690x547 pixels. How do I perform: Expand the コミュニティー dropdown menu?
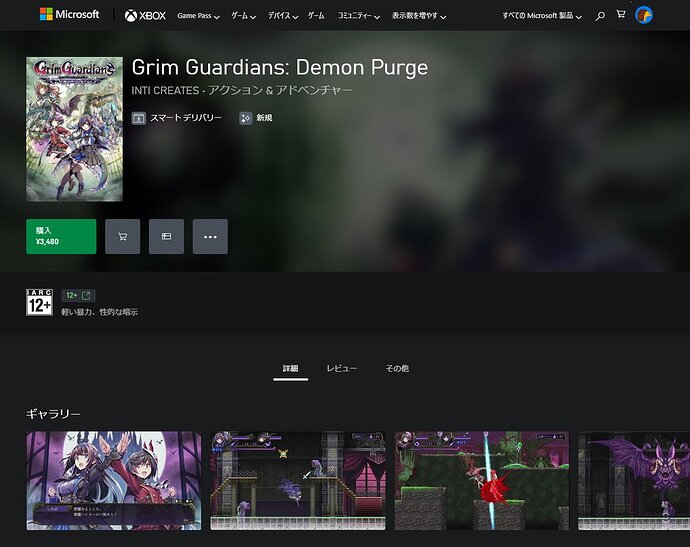pyautogui.click(x=359, y=16)
